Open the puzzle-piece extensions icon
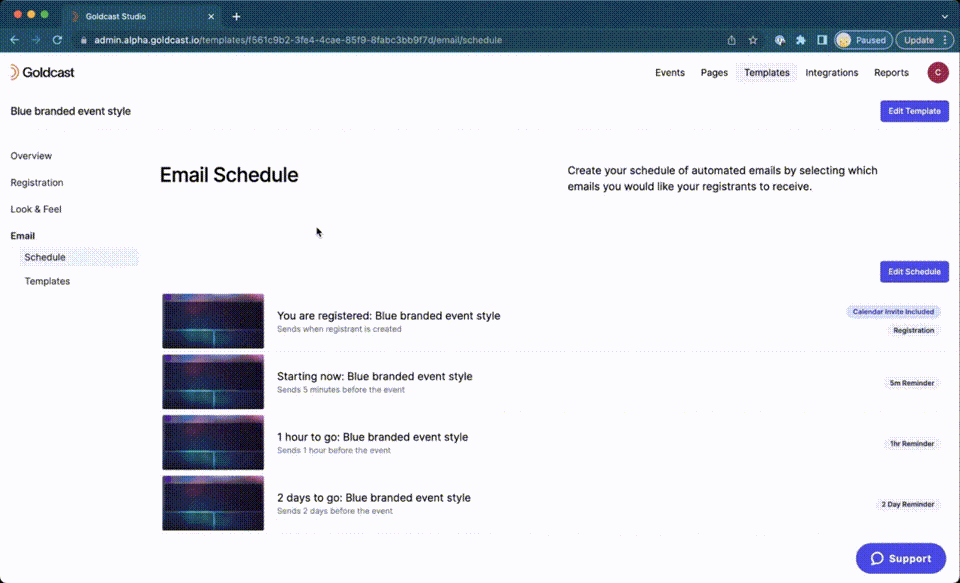 (x=801, y=40)
